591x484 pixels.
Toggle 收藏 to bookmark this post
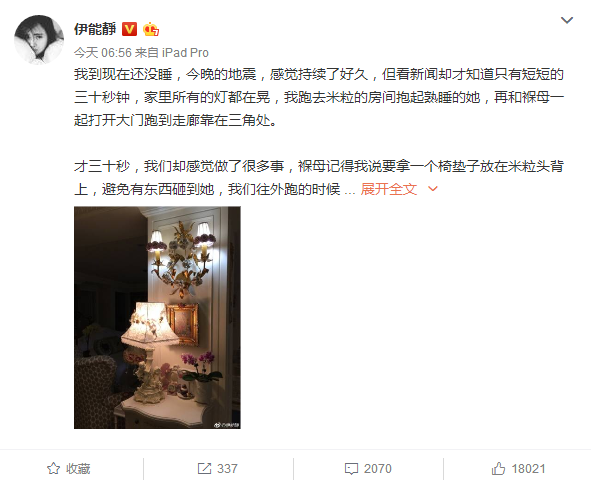point(69,469)
